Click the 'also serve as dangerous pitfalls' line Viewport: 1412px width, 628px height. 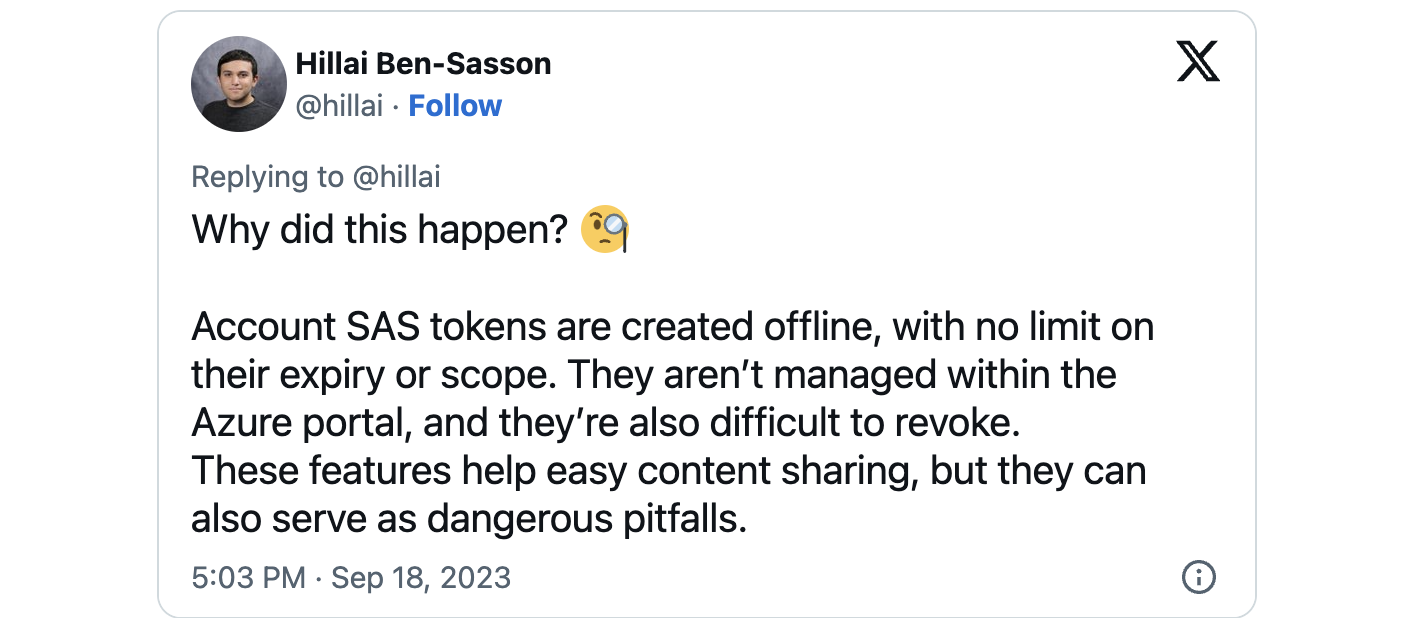[x=469, y=519]
